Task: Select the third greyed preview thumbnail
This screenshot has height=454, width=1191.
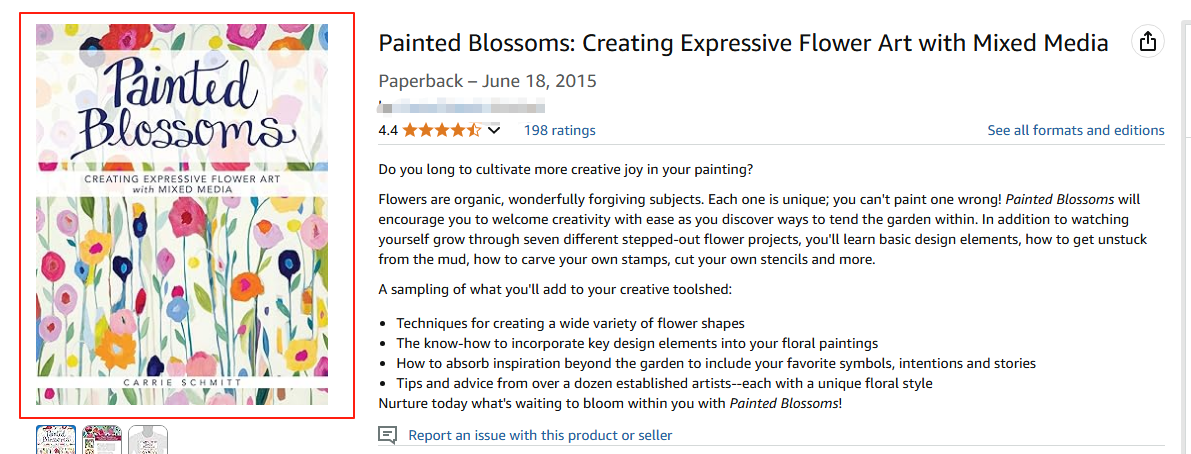Action: (x=148, y=440)
